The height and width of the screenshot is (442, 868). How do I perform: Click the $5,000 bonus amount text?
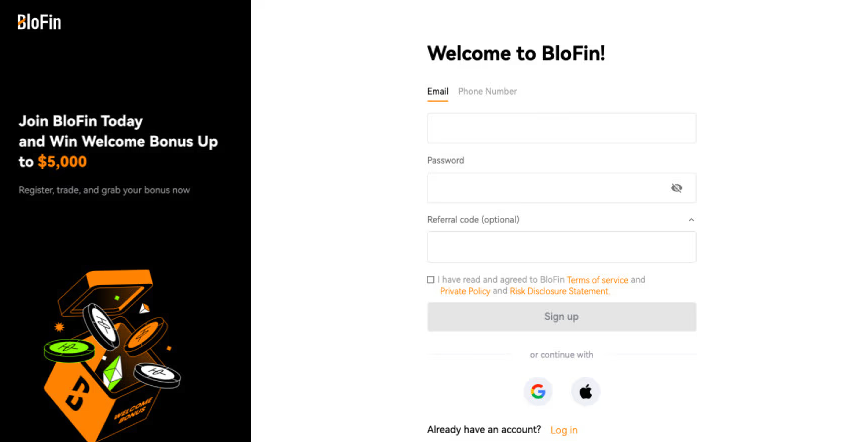[x=62, y=161]
